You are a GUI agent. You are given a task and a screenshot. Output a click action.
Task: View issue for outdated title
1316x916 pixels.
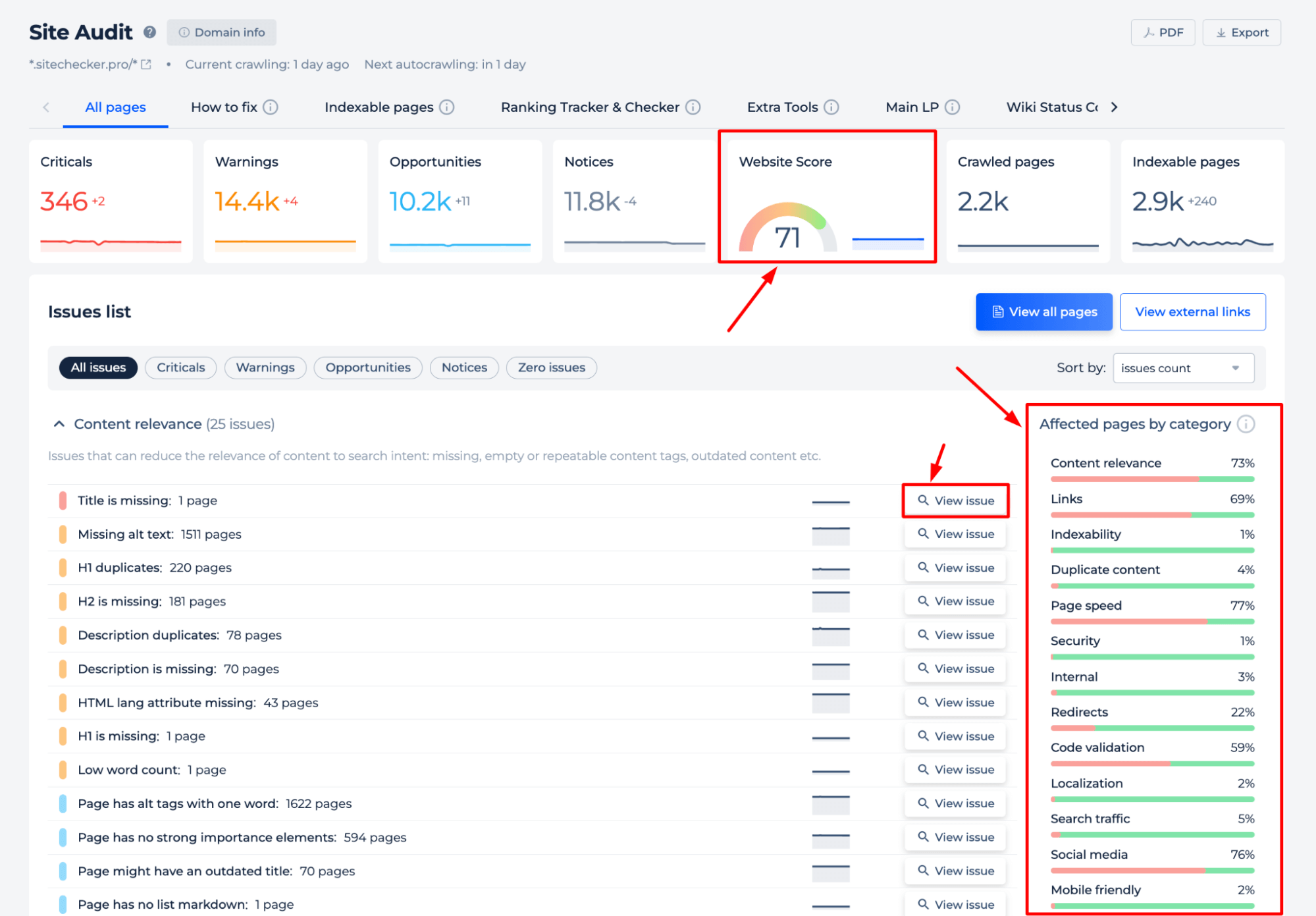coord(955,871)
